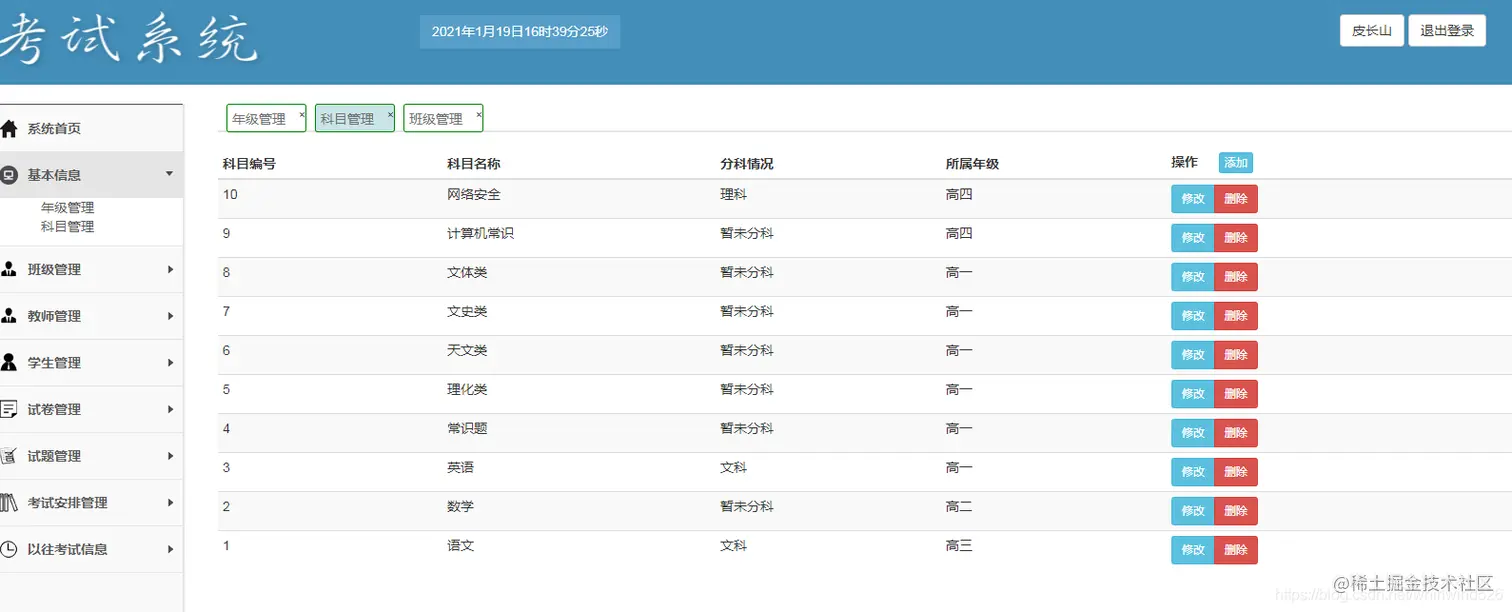Click the 添加 button

pyautogui.click(x=1236, y=163)
